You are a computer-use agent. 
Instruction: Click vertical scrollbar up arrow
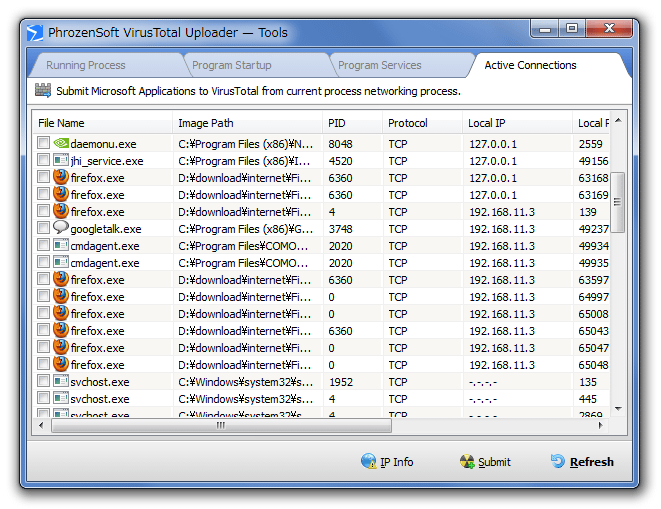[618, 121]
